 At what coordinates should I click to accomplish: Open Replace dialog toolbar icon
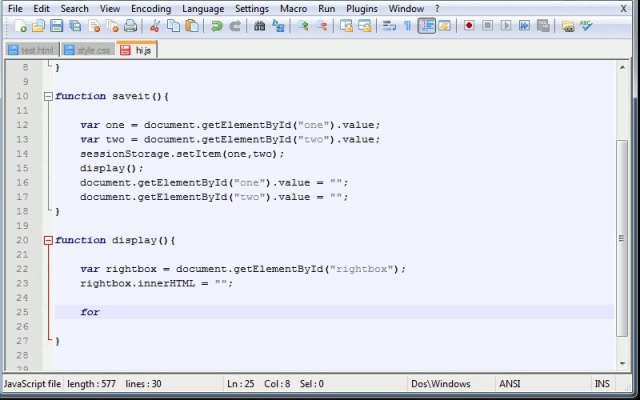click(x=278, y=26)
